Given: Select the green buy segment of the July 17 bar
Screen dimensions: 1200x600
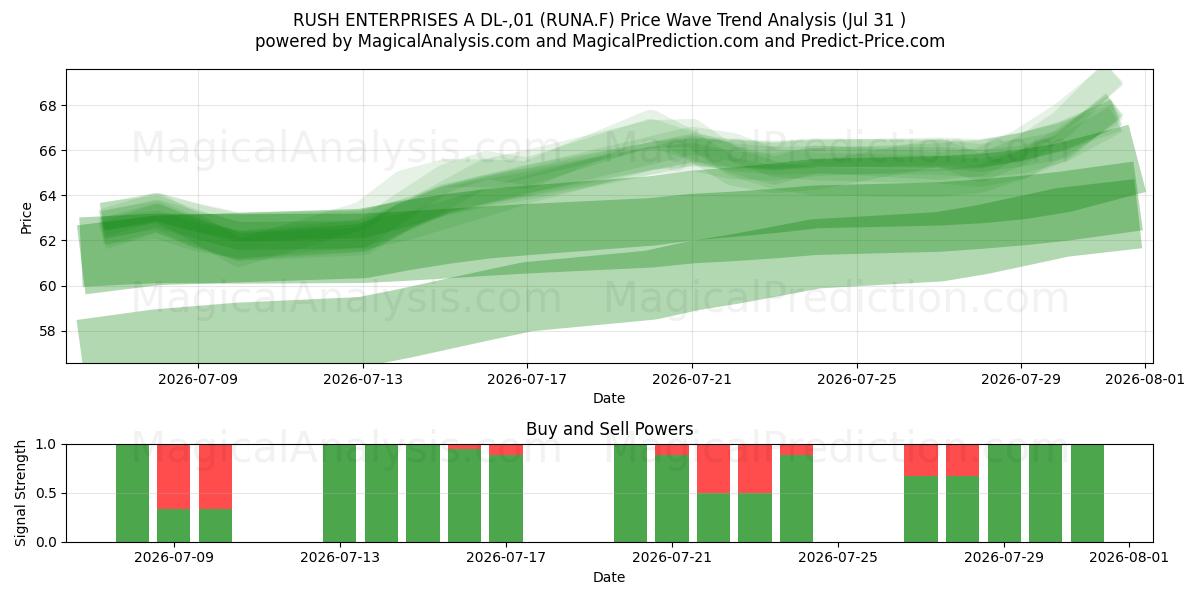Looking at the screenshot, I should (506, 499).
